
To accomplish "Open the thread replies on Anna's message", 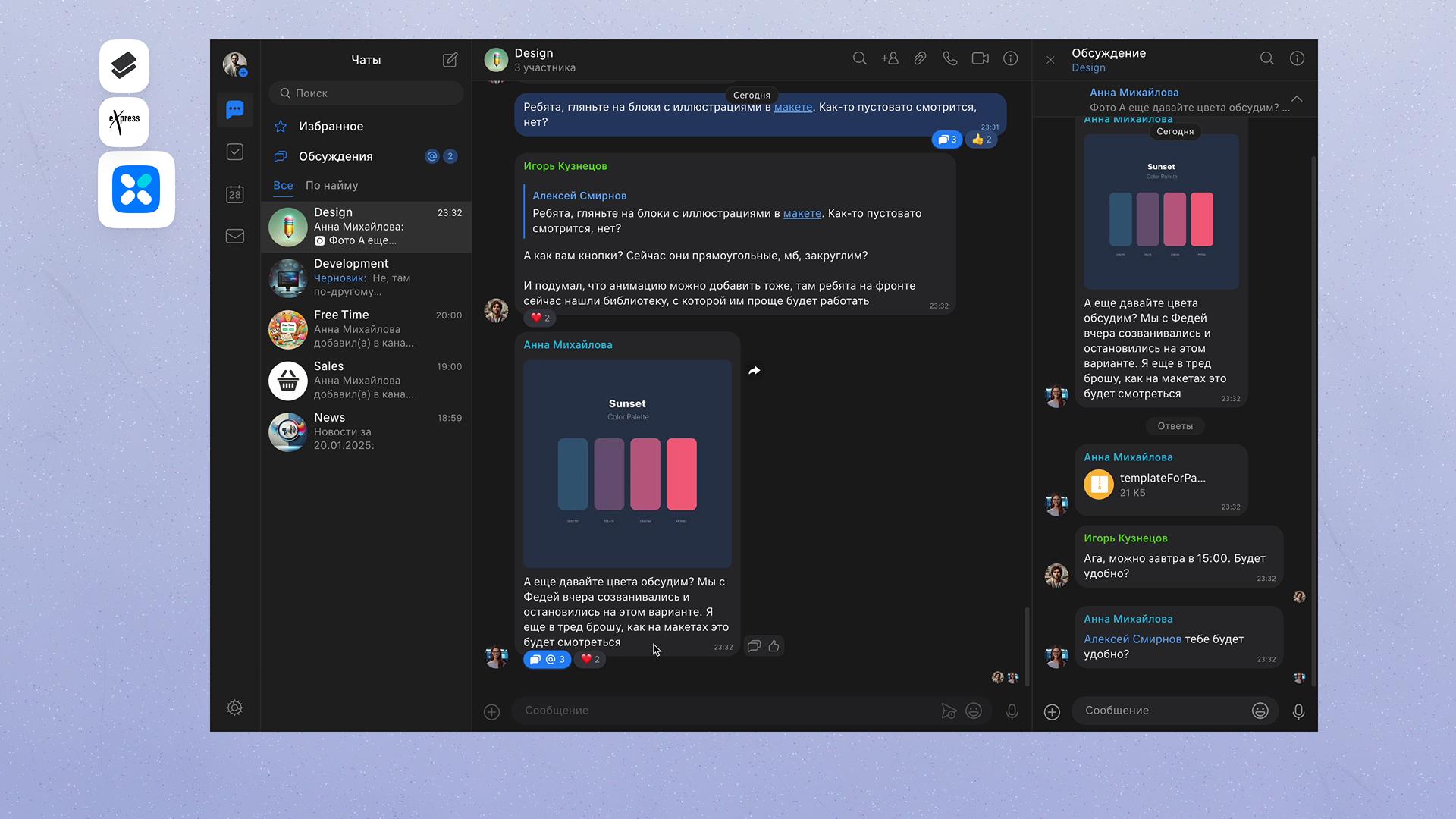I will [547, 660].
